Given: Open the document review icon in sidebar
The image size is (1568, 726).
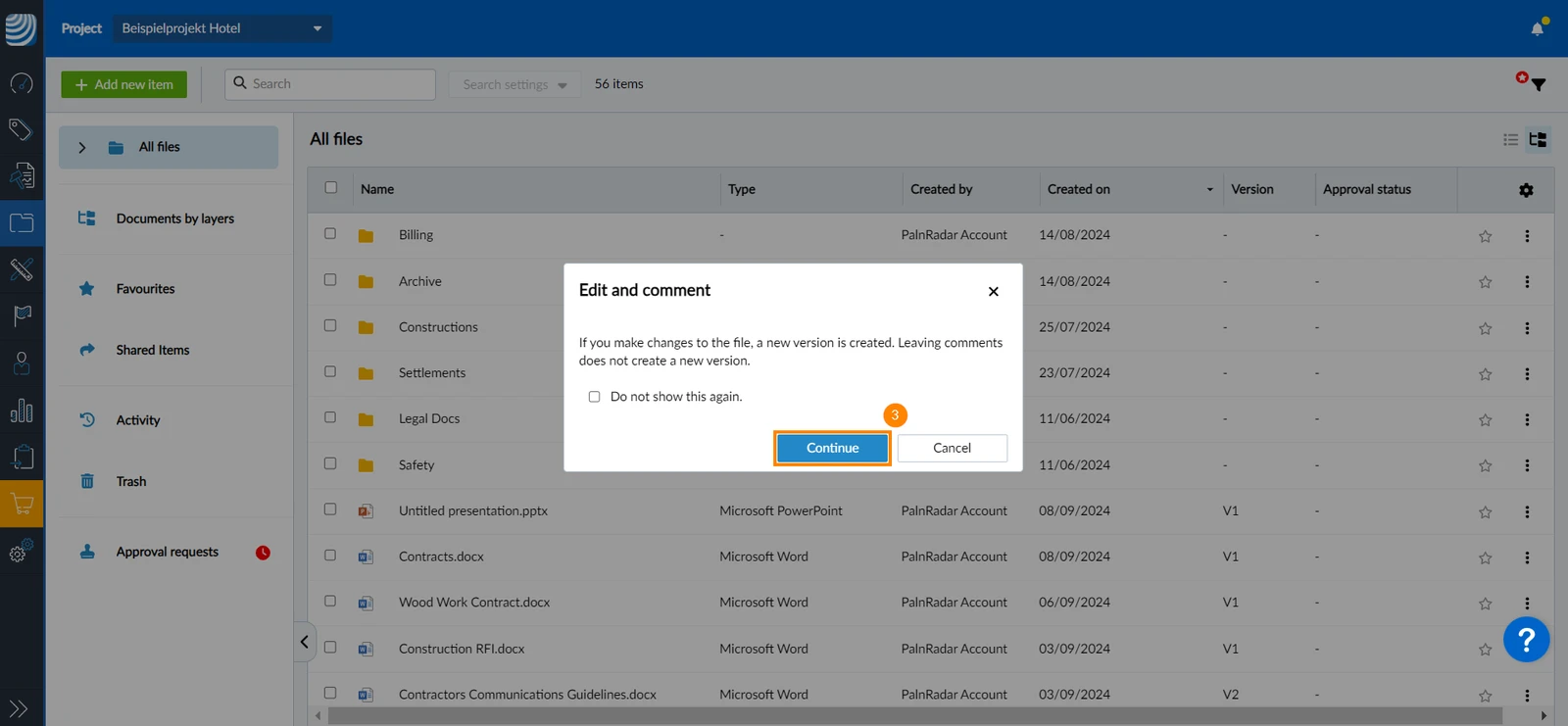Looking at the screenshot, I should pos(22,175).
